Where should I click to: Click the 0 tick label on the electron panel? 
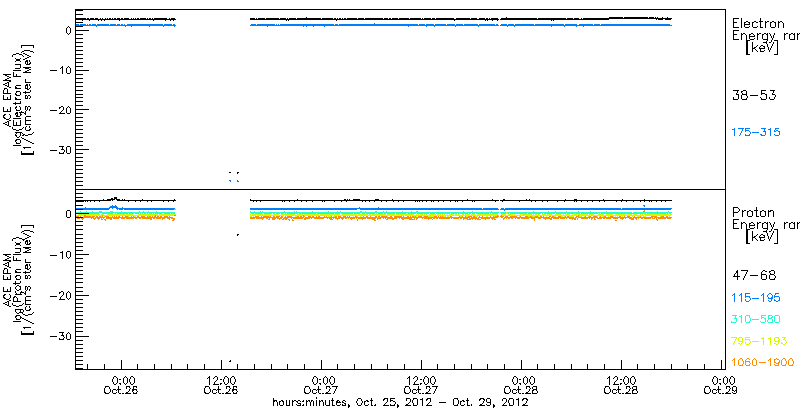(67, 30)
